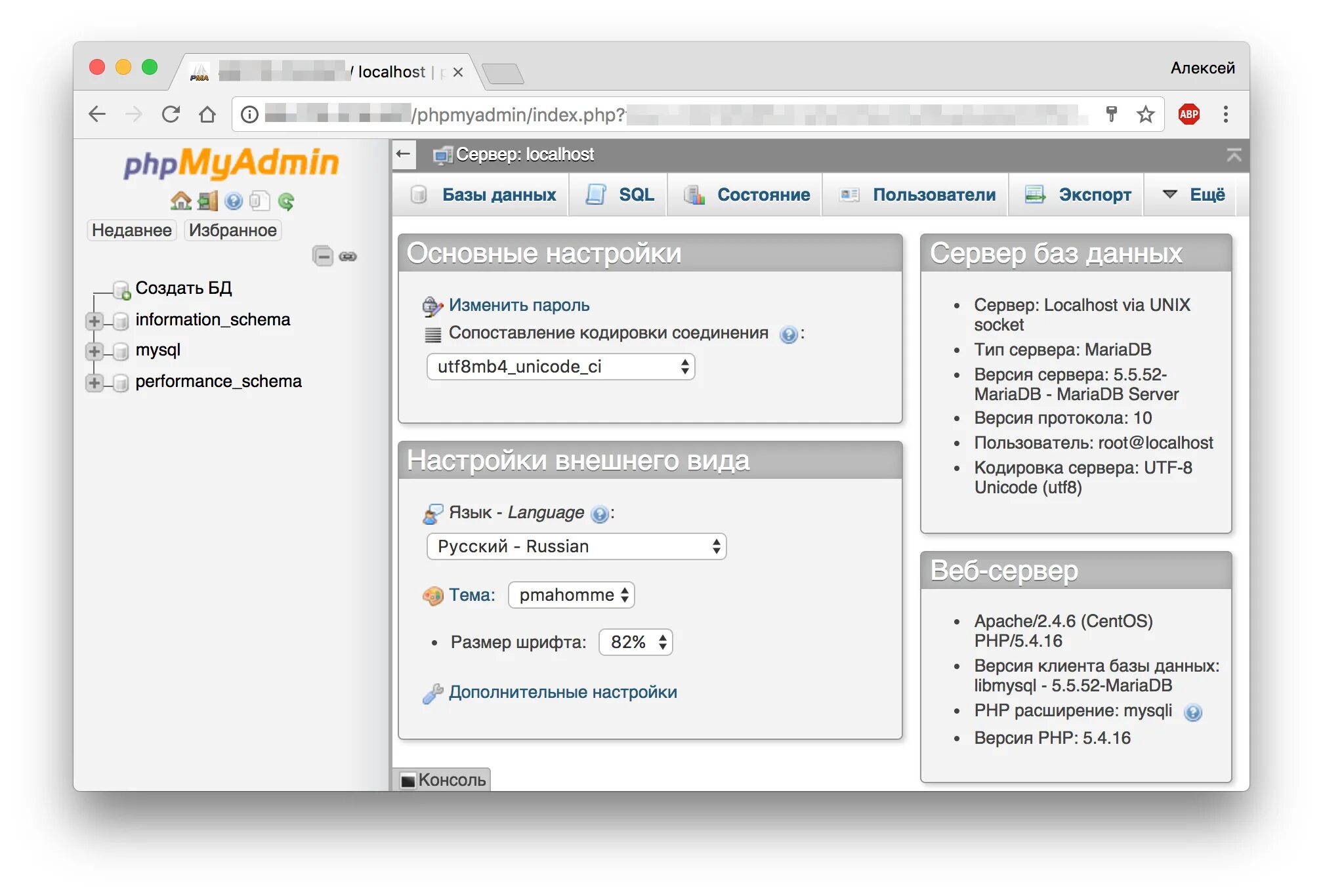Click the green reload navigation panel icon
1323x896 pixels.
pos(286,201)
